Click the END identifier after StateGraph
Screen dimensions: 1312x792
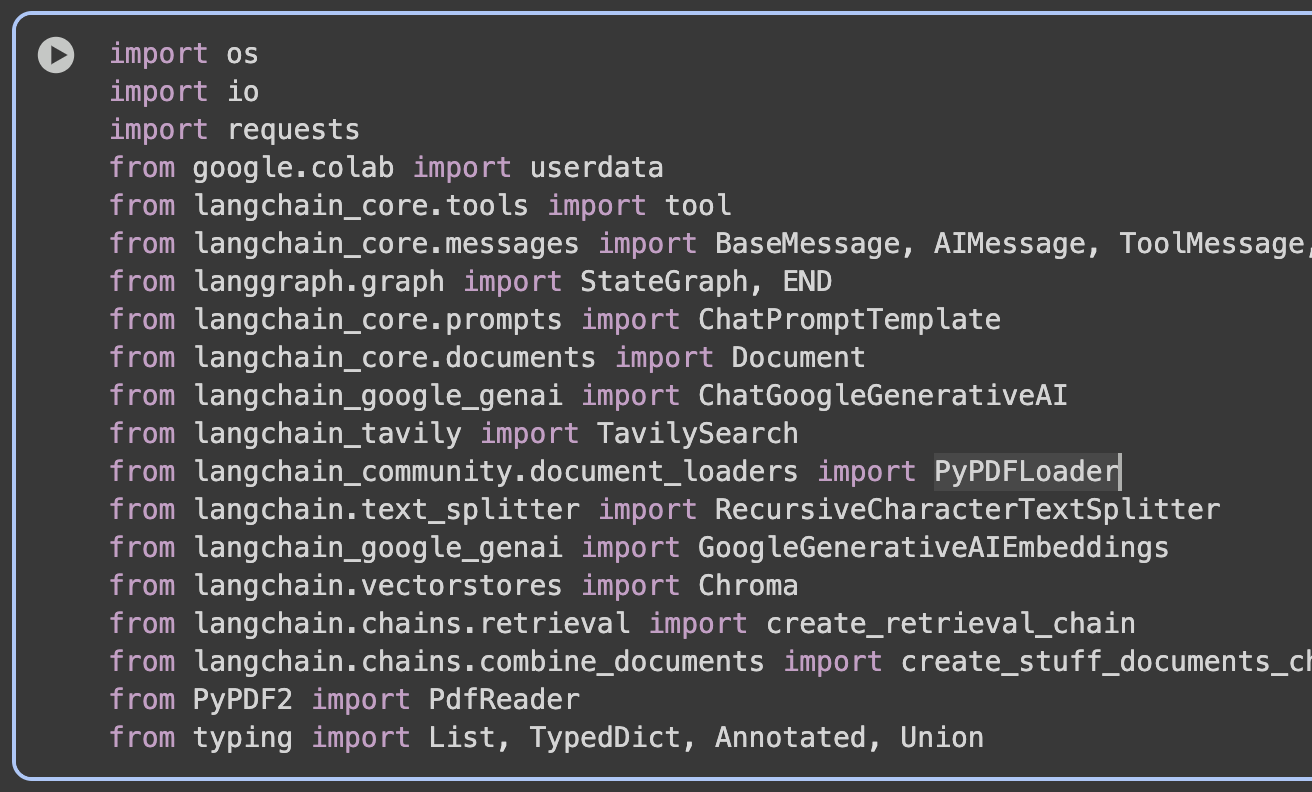tap(807, 281)
